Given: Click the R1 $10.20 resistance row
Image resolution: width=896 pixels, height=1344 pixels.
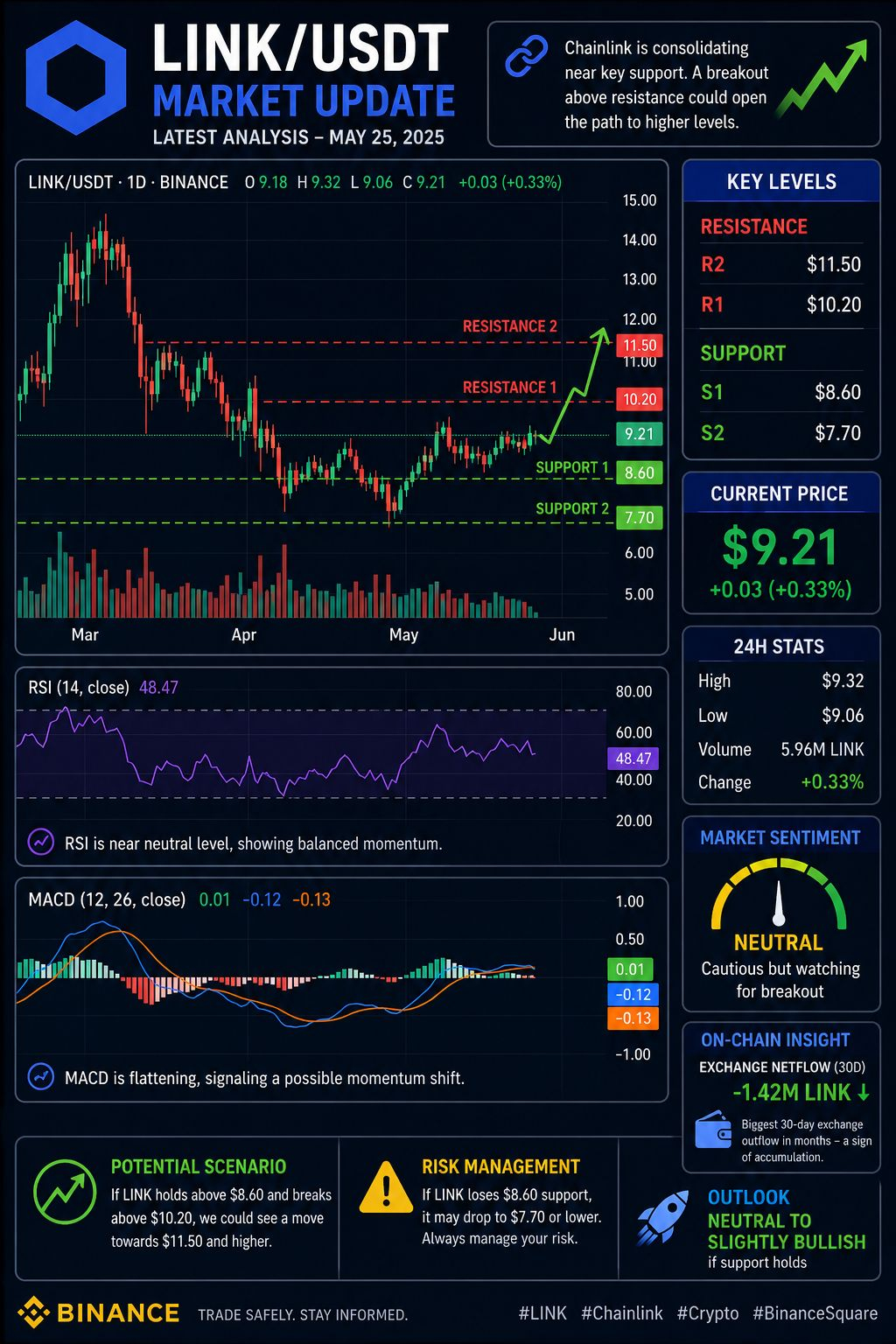Looking at the screenshot, I should coord(781,304).
